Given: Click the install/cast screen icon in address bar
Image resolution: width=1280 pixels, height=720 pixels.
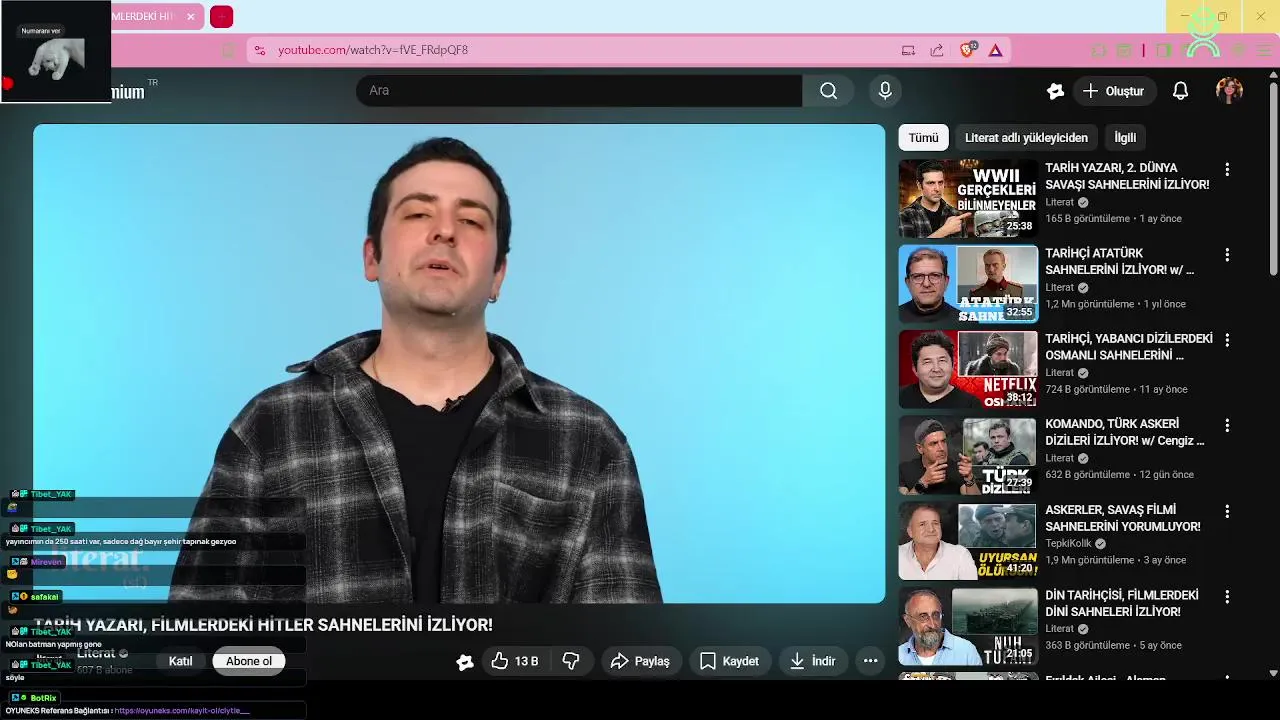Looking at the screenshot, I should [x=908, y=50].
